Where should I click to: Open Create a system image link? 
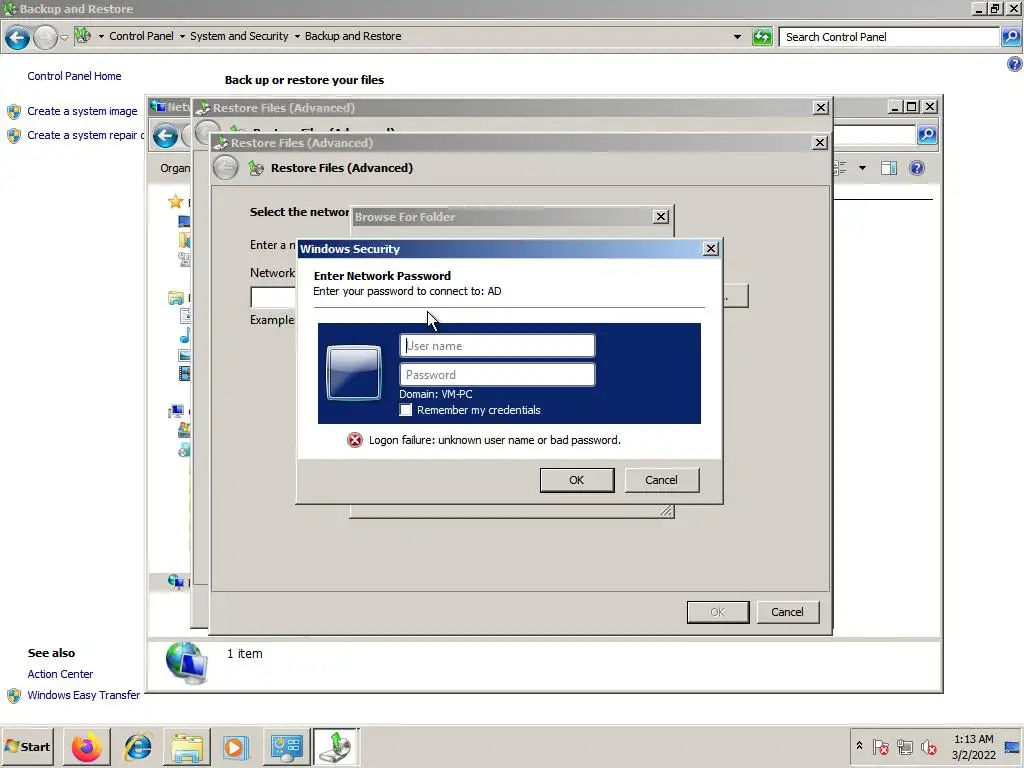point(82,111)
